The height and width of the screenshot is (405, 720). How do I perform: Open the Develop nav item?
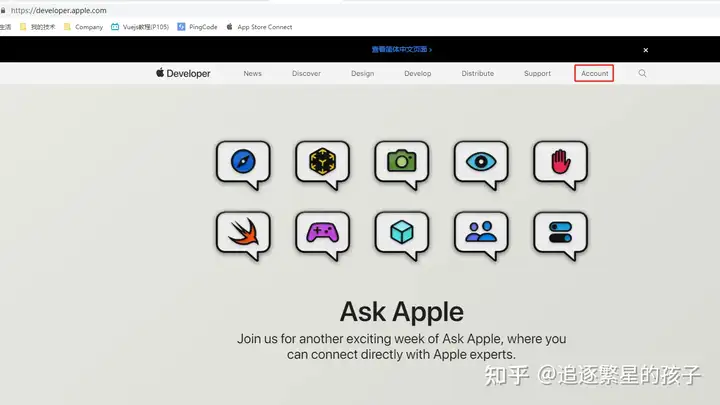coord(417,73)
